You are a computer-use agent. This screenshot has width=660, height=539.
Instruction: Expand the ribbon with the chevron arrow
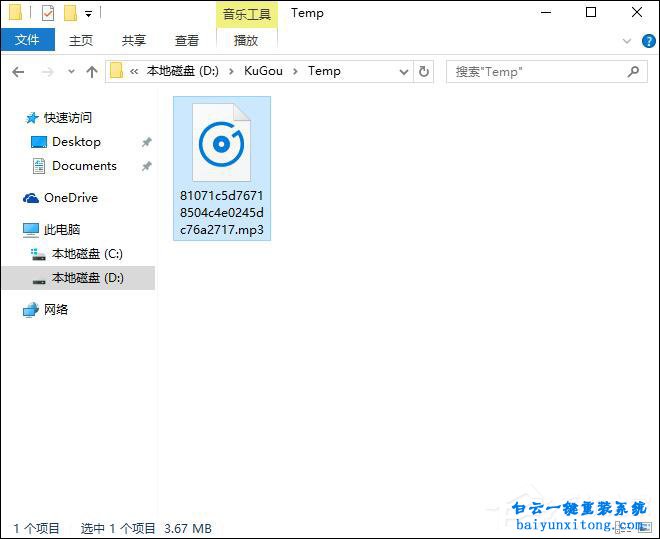[x=627, y=41]
